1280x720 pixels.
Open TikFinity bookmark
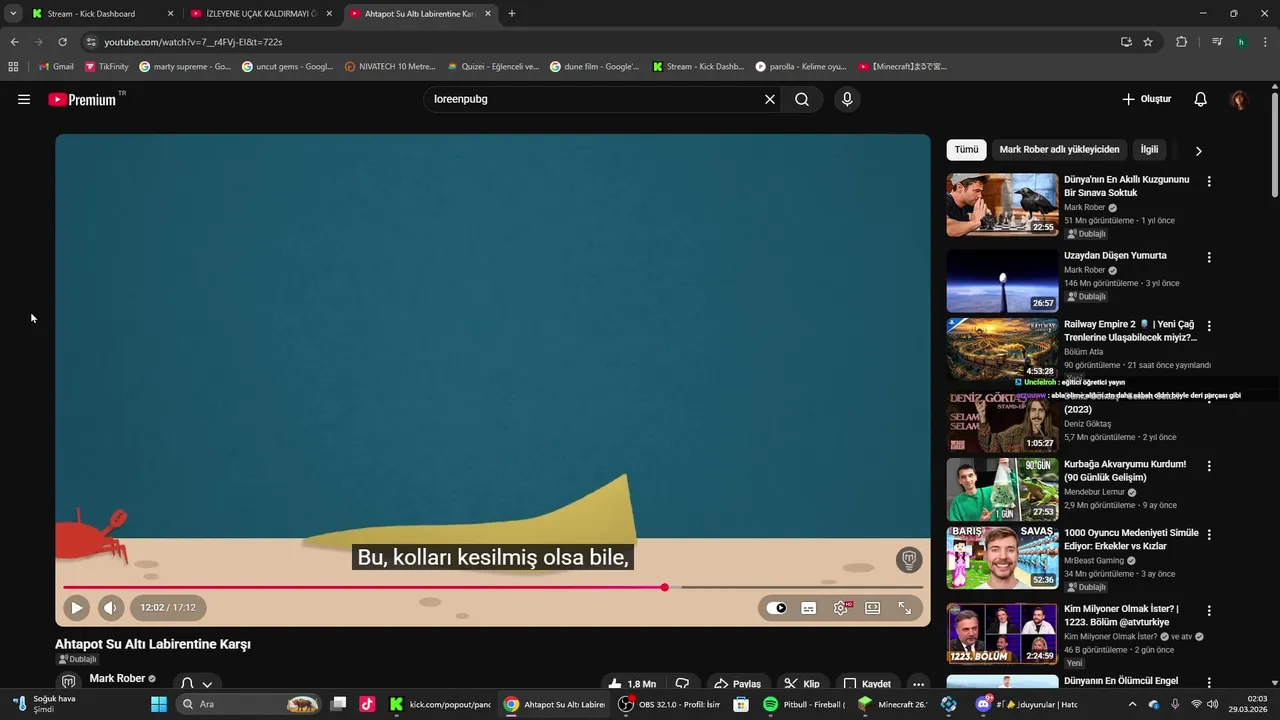(x=107, y=67)
